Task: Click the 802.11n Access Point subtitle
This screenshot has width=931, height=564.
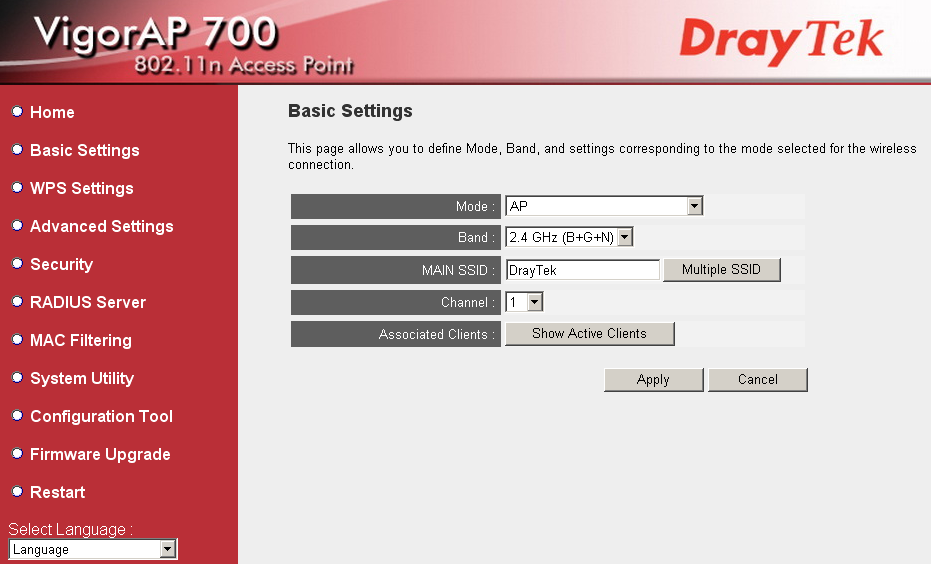Action: [x=244, y=65]
